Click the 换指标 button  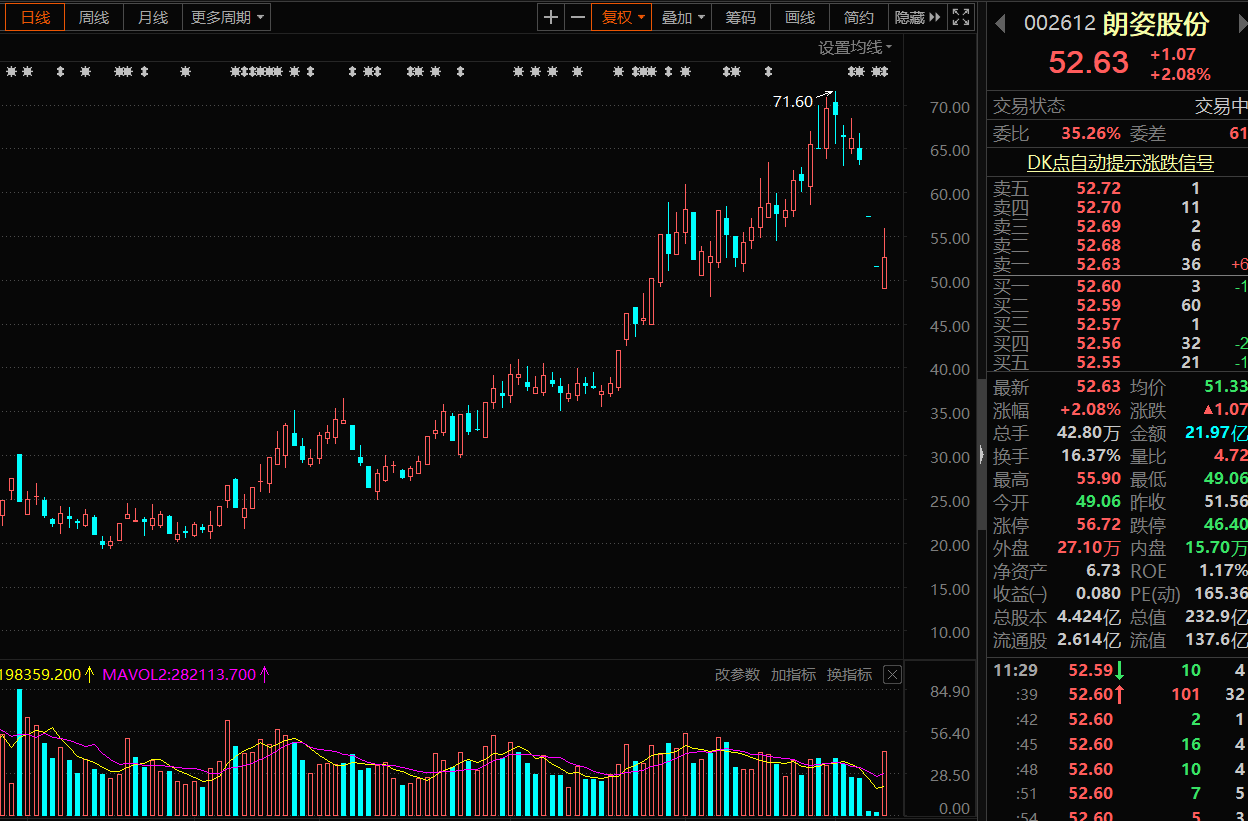click(x=849, y=675)
